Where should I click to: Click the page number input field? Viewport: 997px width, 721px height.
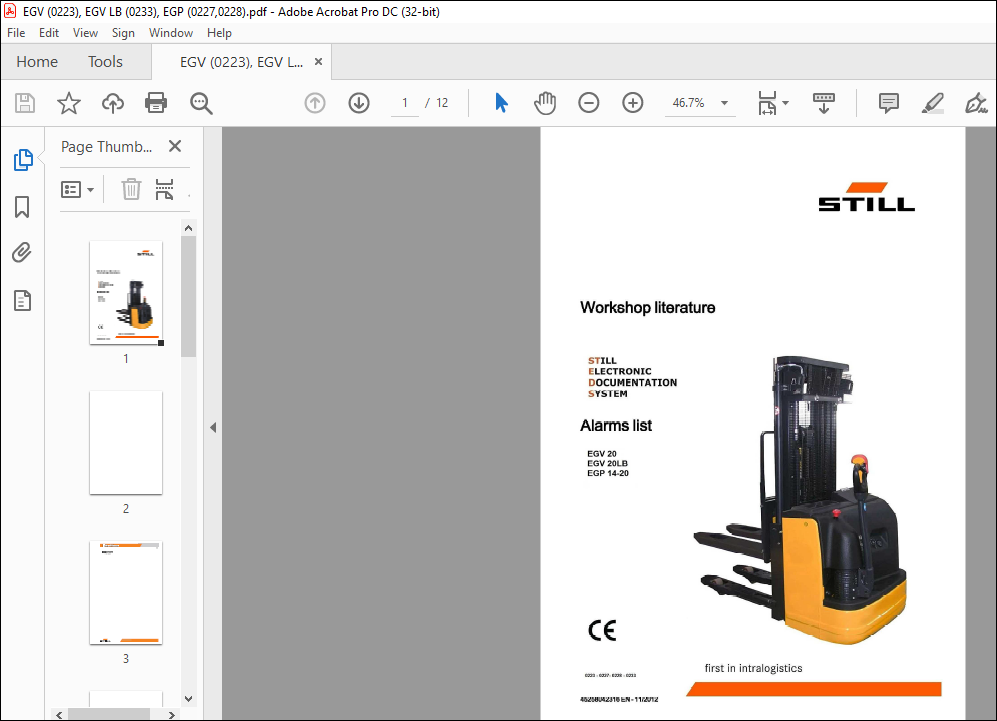(404, 103)
